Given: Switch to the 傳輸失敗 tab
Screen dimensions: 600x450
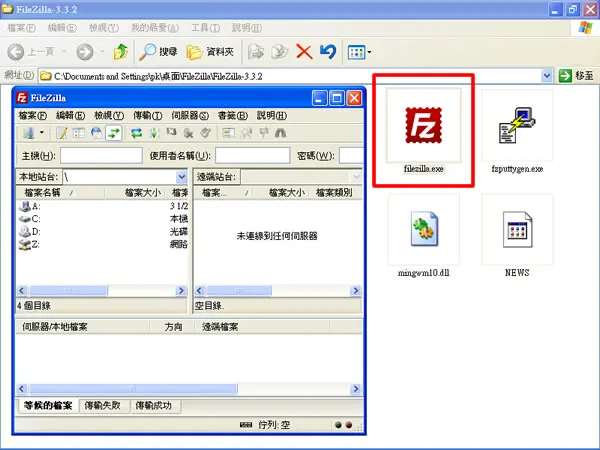Looking at the screenshot, I should coord(103,406).
